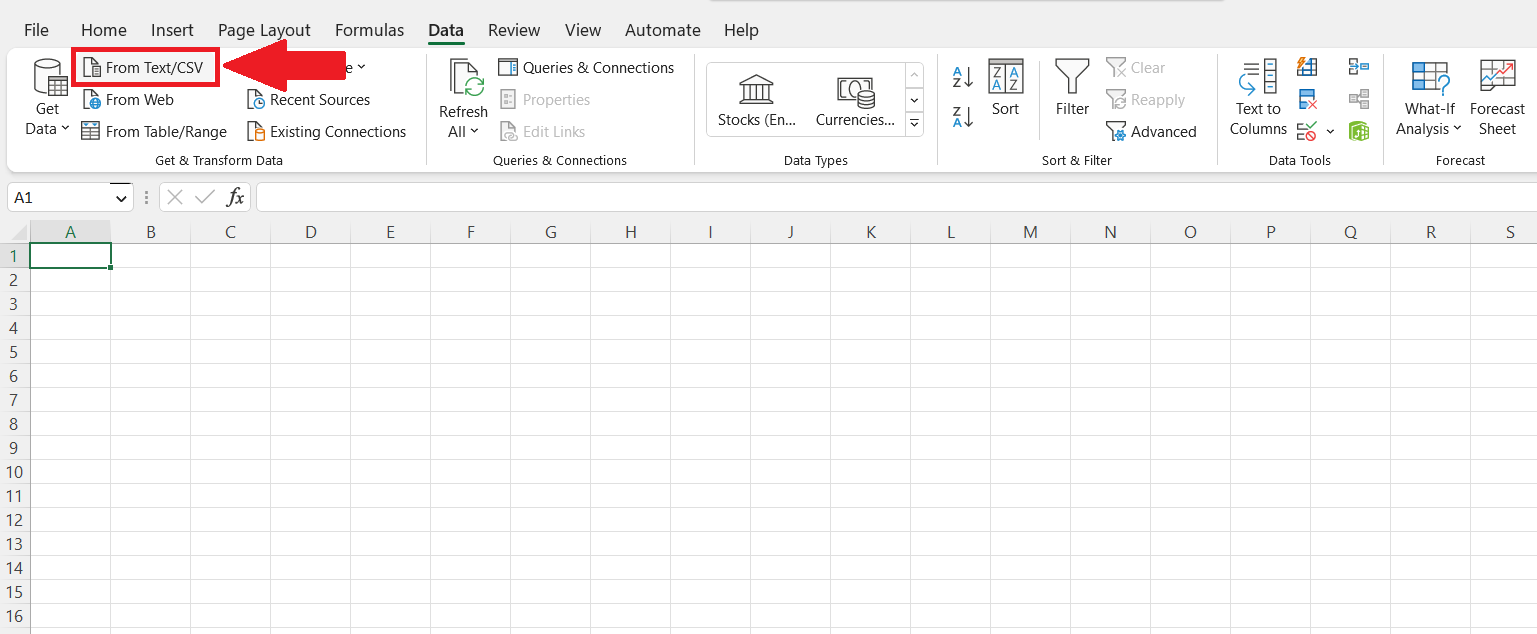Open the Page Layout tab
1537x634 pixels.
[264, 30]
